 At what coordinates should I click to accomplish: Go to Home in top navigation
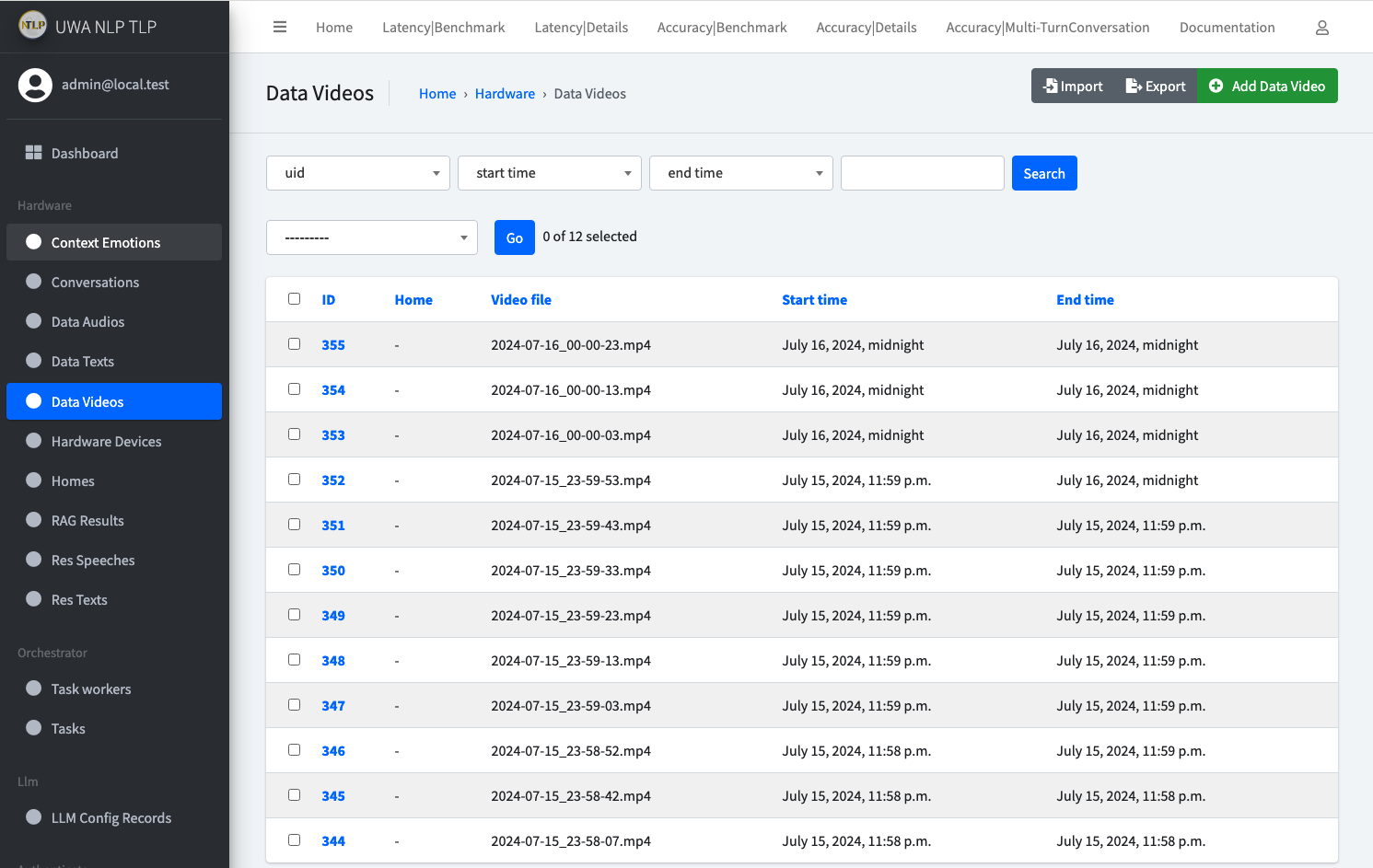tap(334, 28)
